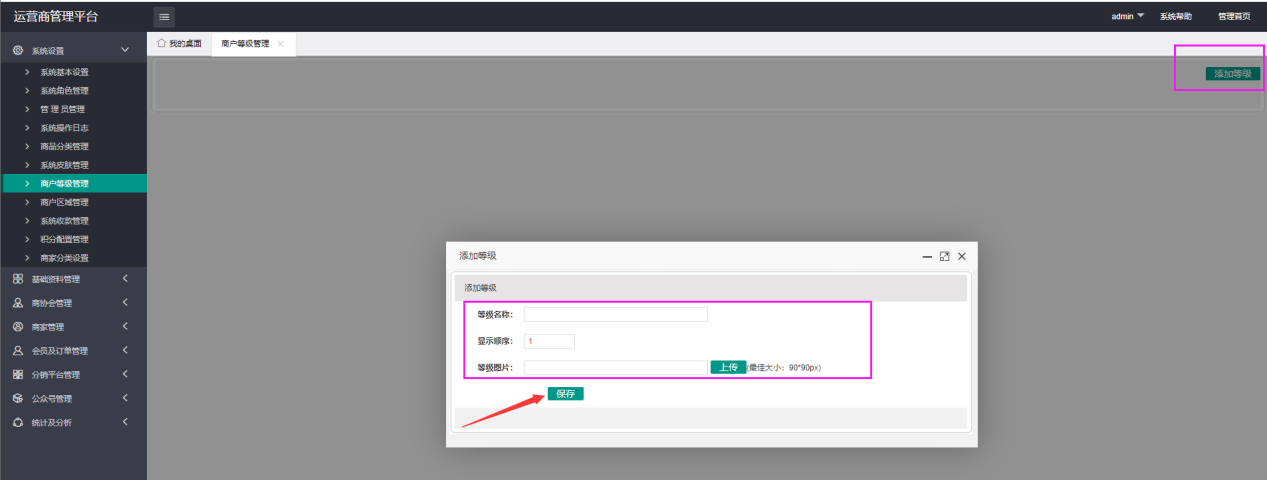Click the 商协会管理 sidebar icon
Image resolution: width=1267 pixels, height=480 pixels.
point(18,303)
